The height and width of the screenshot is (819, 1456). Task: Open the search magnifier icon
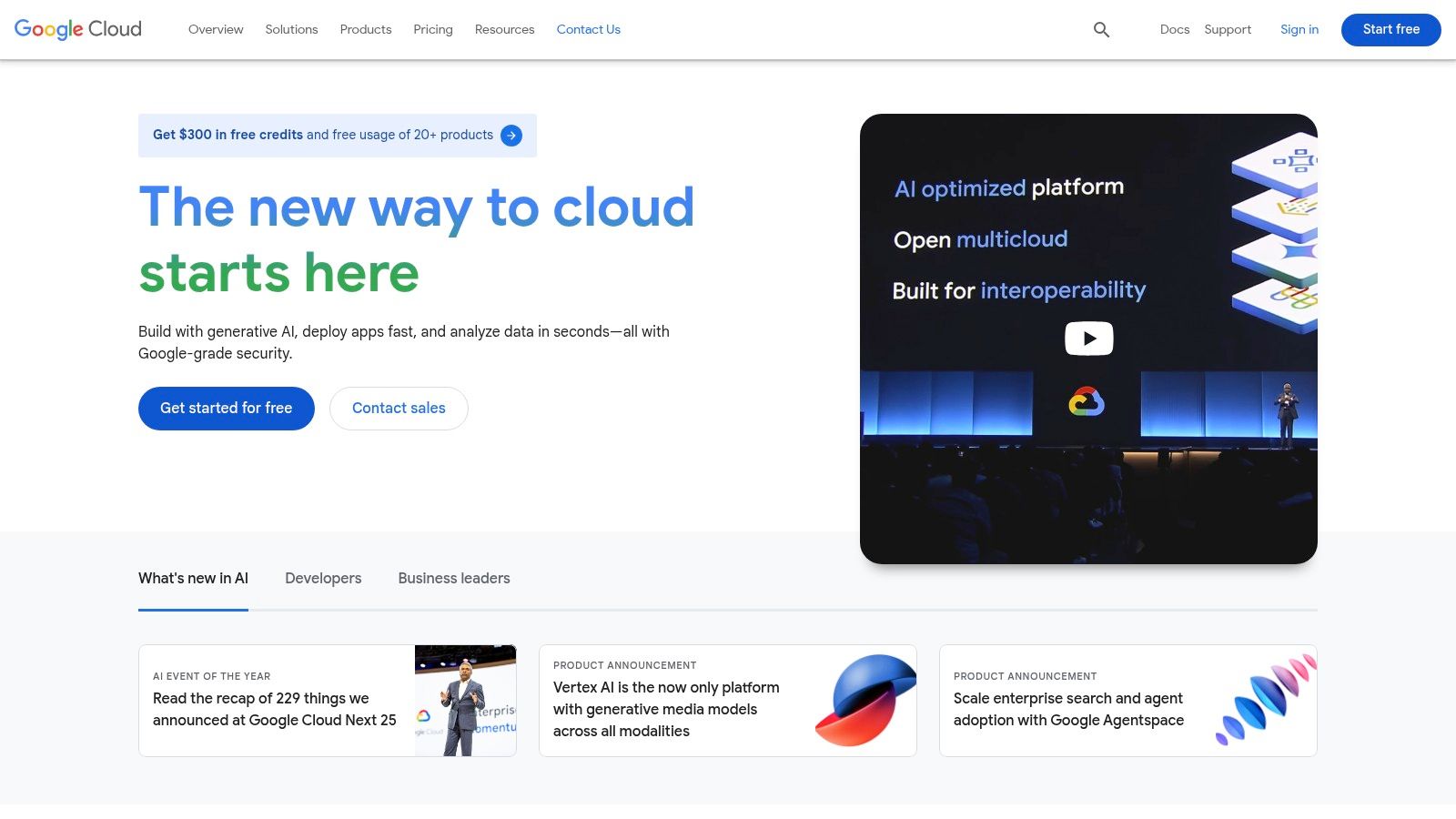[1101, 29]
